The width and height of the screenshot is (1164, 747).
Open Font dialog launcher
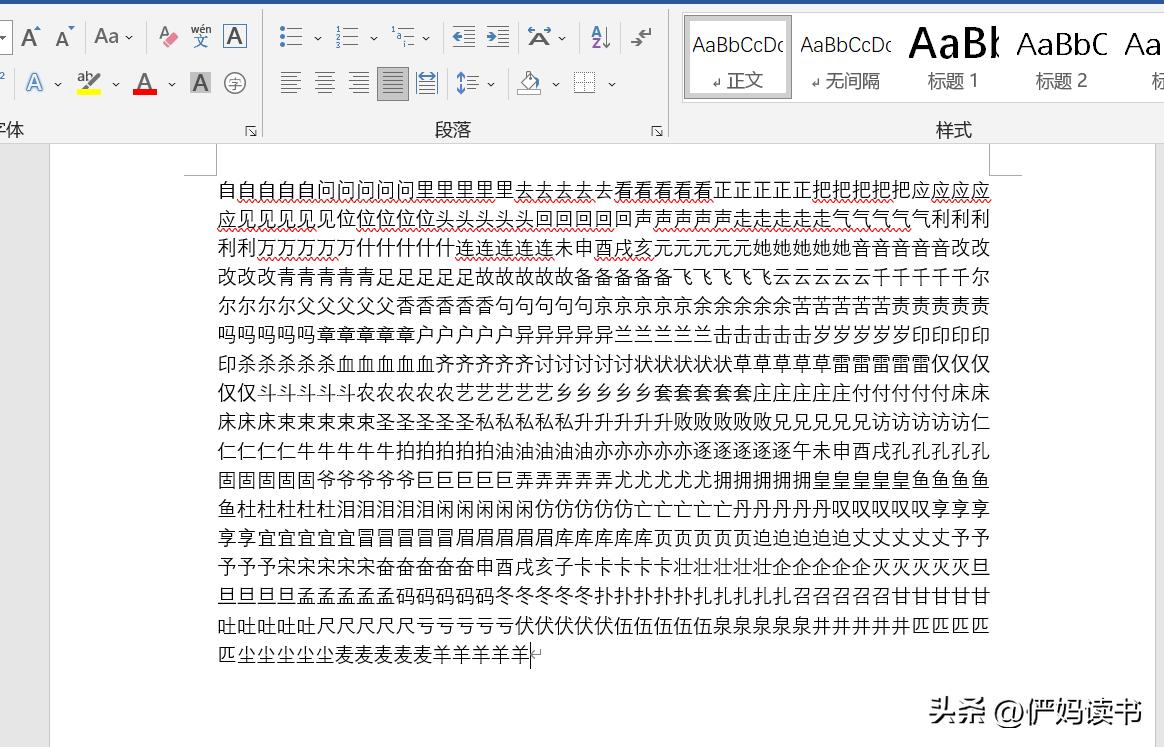(251, 131)
